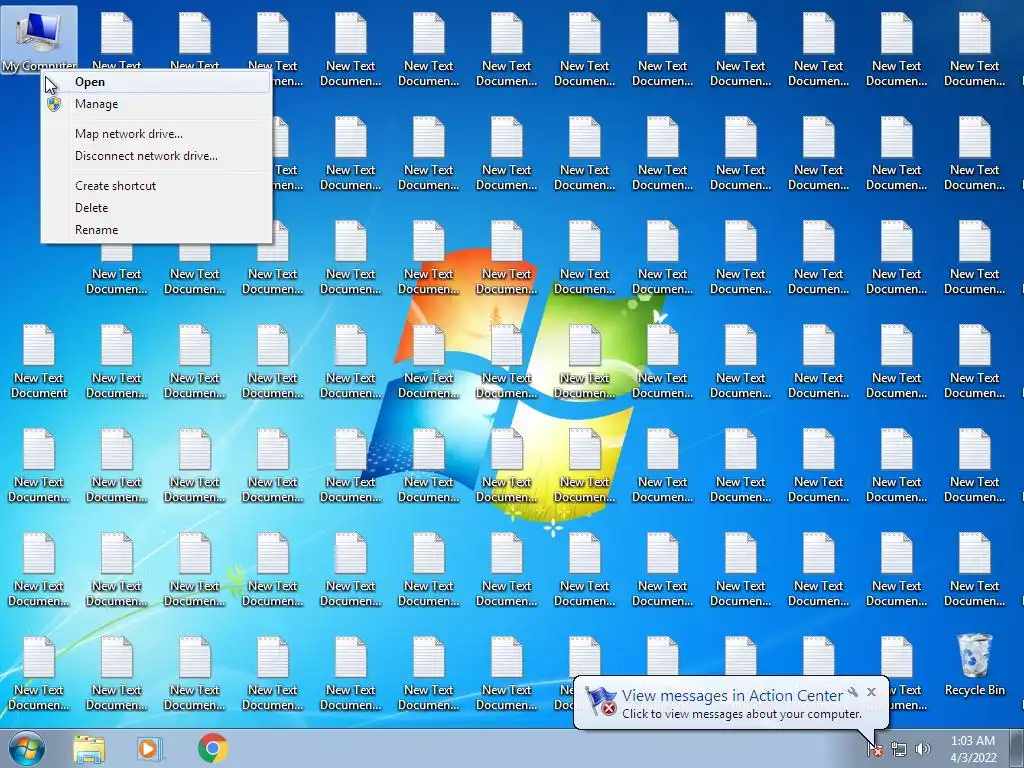Open balloon notification settings wrench icon
Viewport: 1024px width, 768px height.
click(853, 692)
